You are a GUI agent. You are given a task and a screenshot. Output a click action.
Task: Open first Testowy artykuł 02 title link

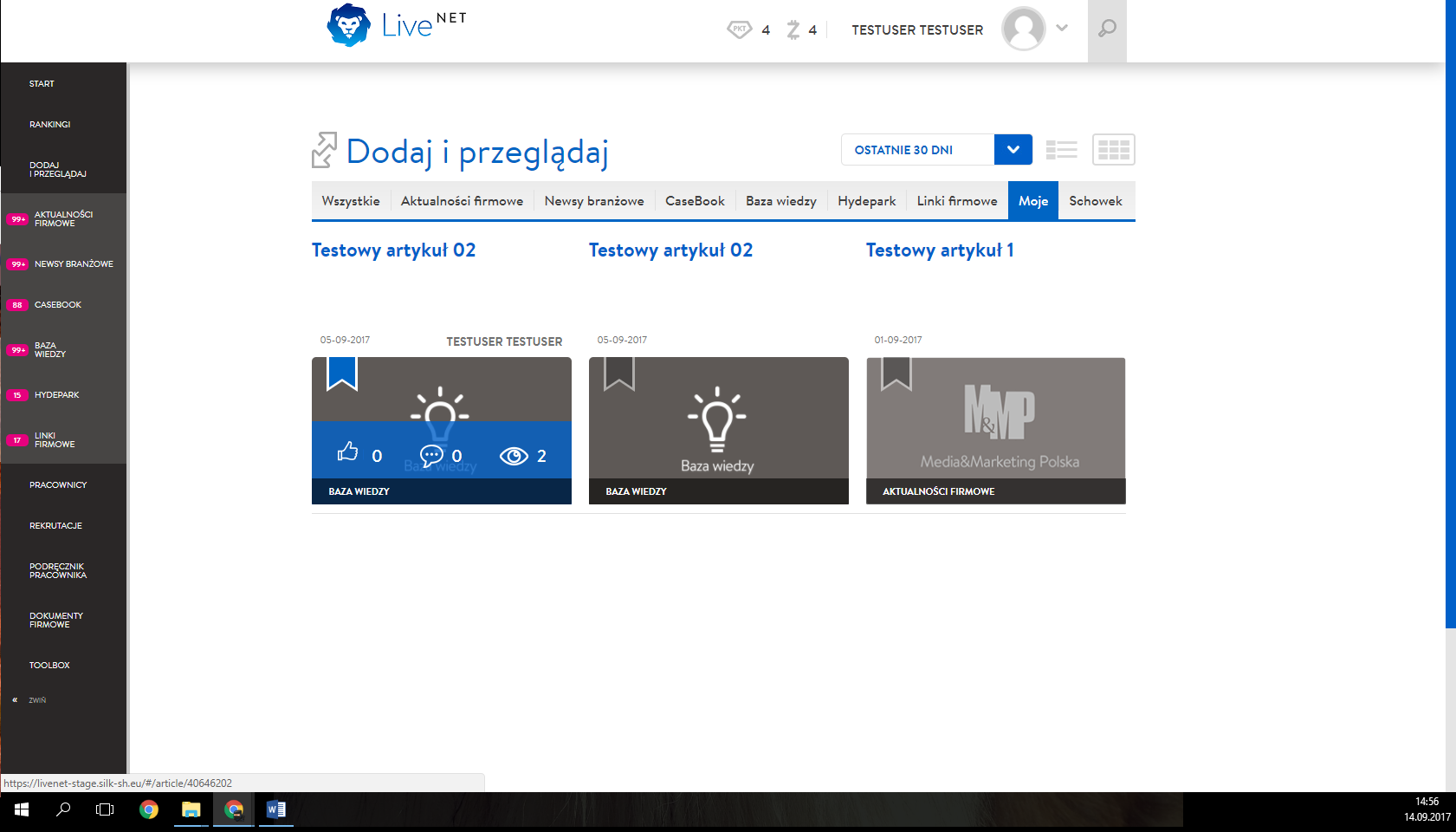coord(393,250)
